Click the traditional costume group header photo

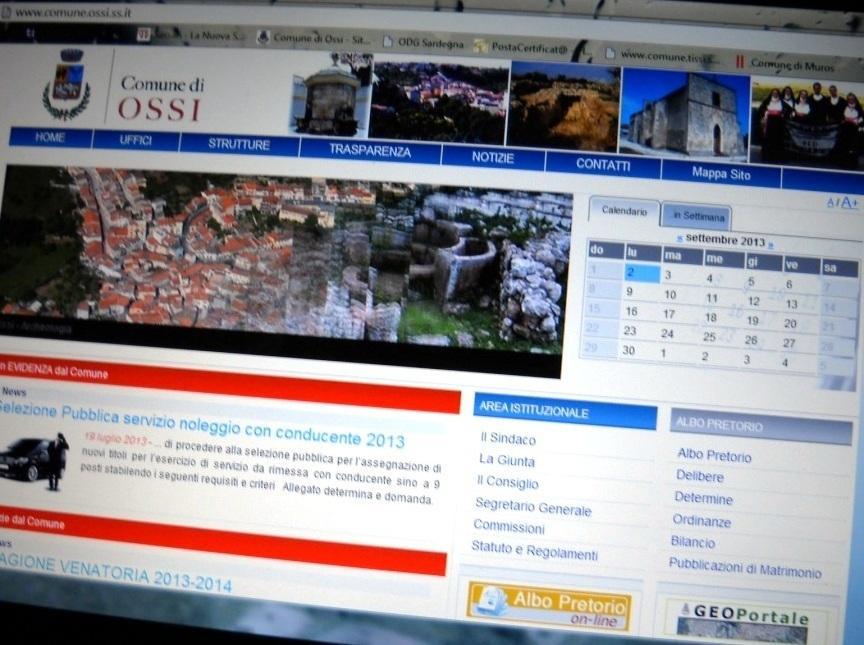[807, 124]
